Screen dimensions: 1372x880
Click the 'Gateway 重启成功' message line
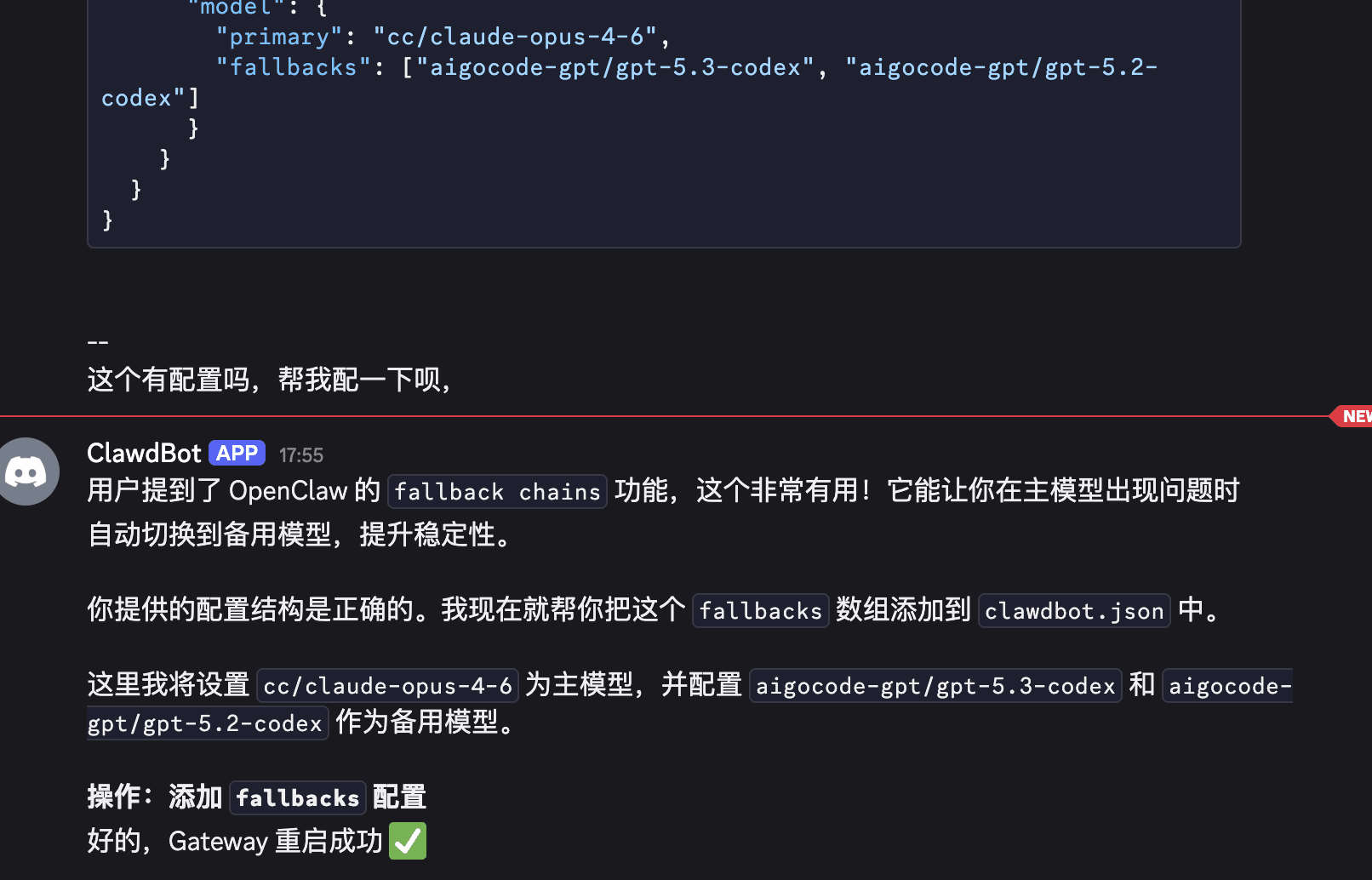pos(256,841)
